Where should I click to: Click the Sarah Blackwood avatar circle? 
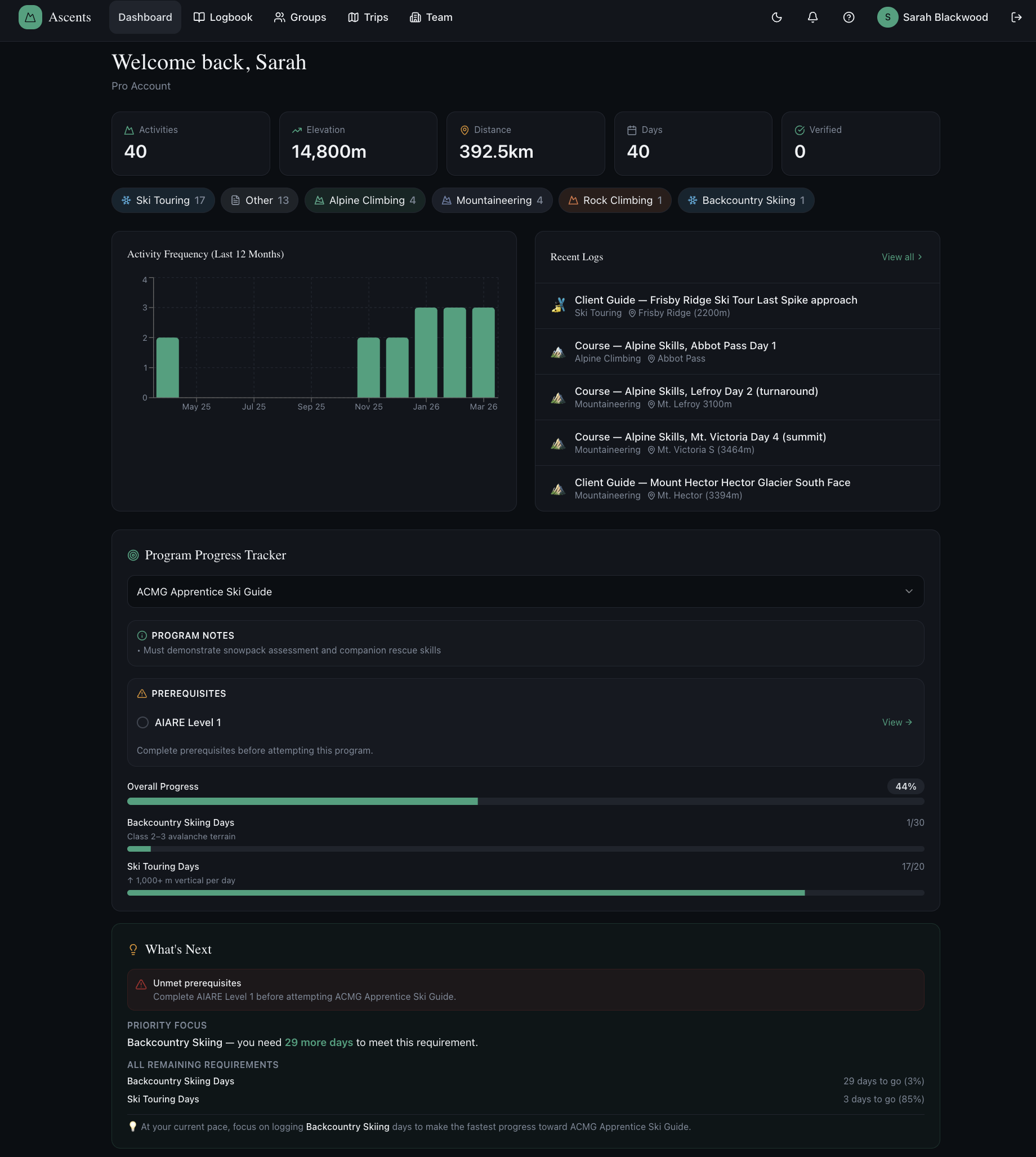[x=887, y=17]
